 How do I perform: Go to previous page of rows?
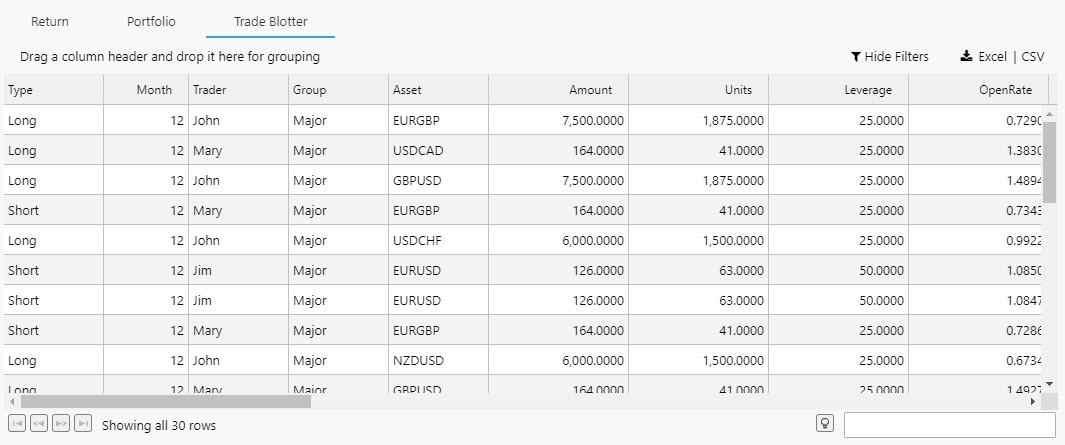click(x=39, y=424)
